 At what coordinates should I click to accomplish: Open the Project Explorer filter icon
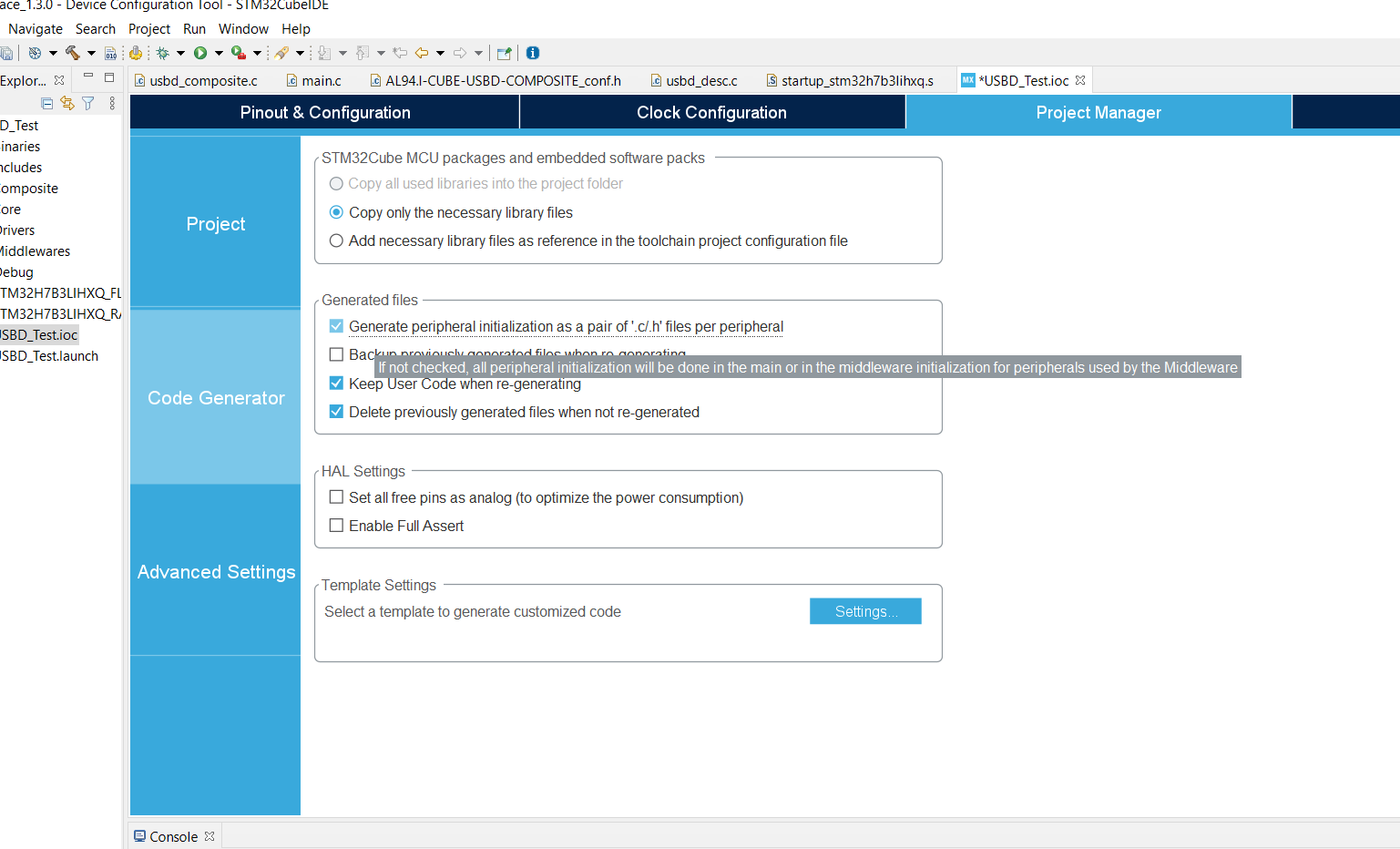click(88, 103)
